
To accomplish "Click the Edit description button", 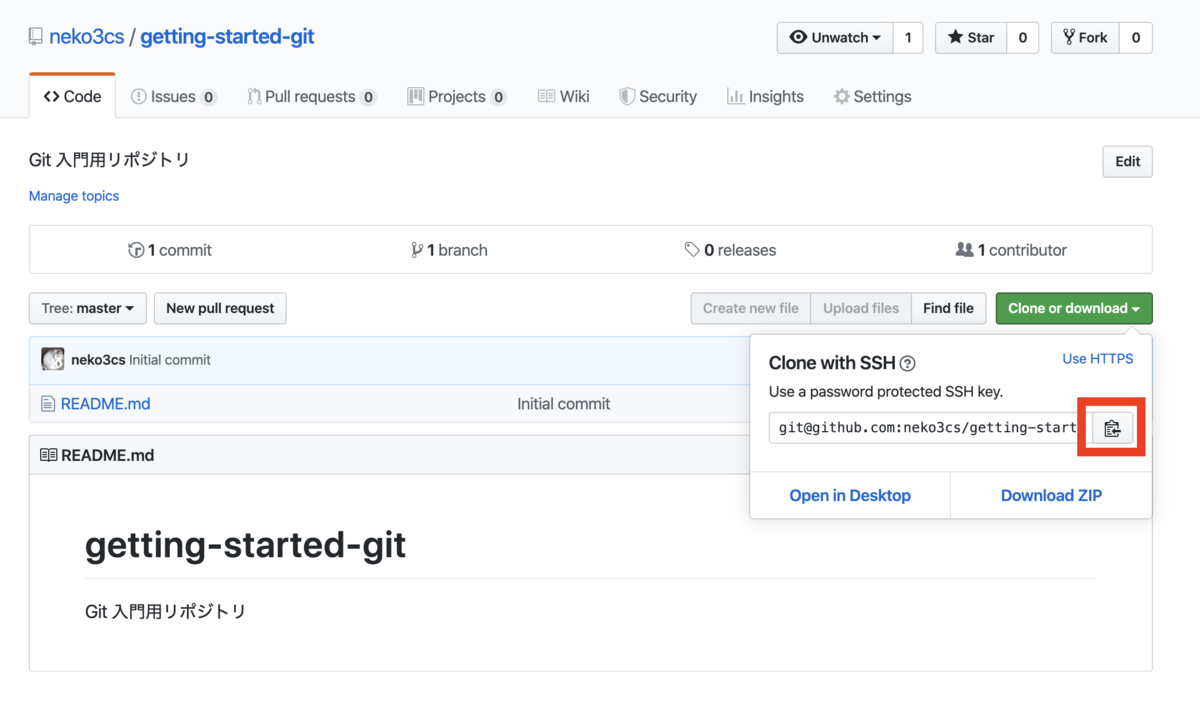I will click(x=1127, y=161).
